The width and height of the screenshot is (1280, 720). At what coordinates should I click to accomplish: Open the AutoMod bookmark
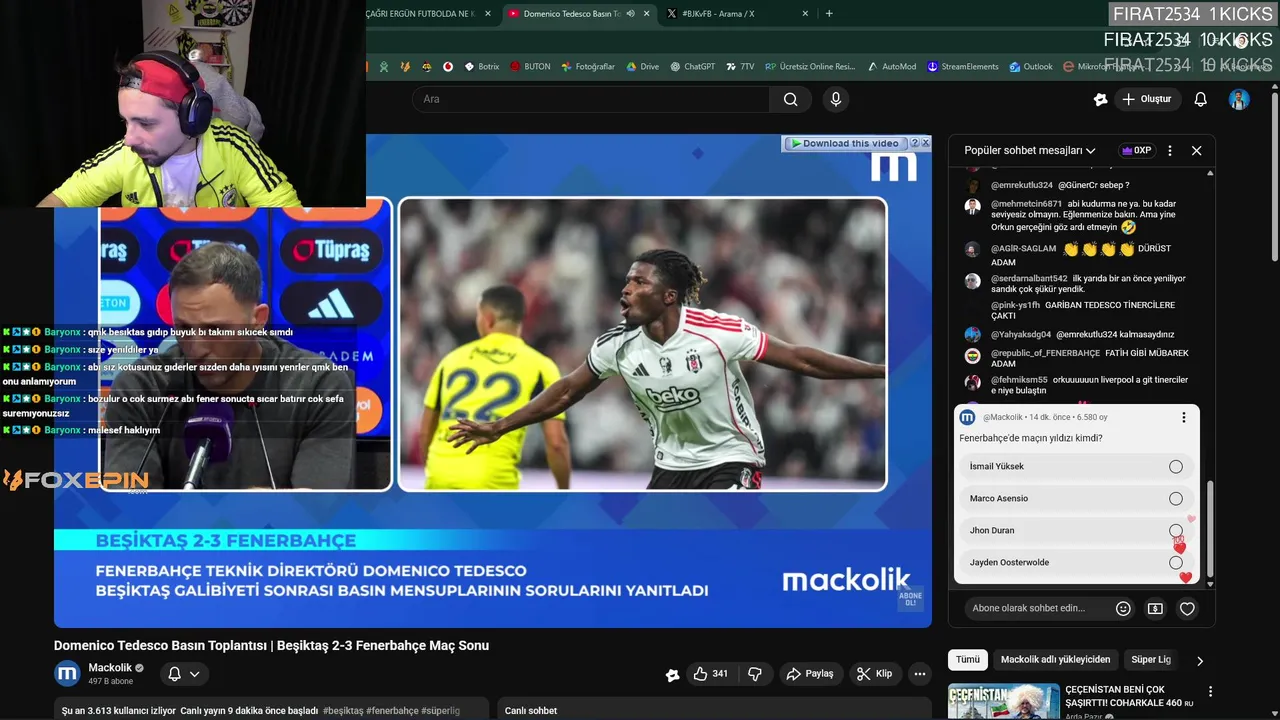click(891, 67)
